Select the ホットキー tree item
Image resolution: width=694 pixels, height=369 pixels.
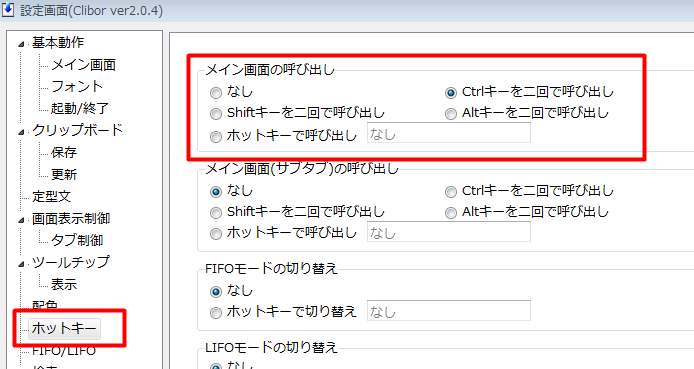point(64,328)
